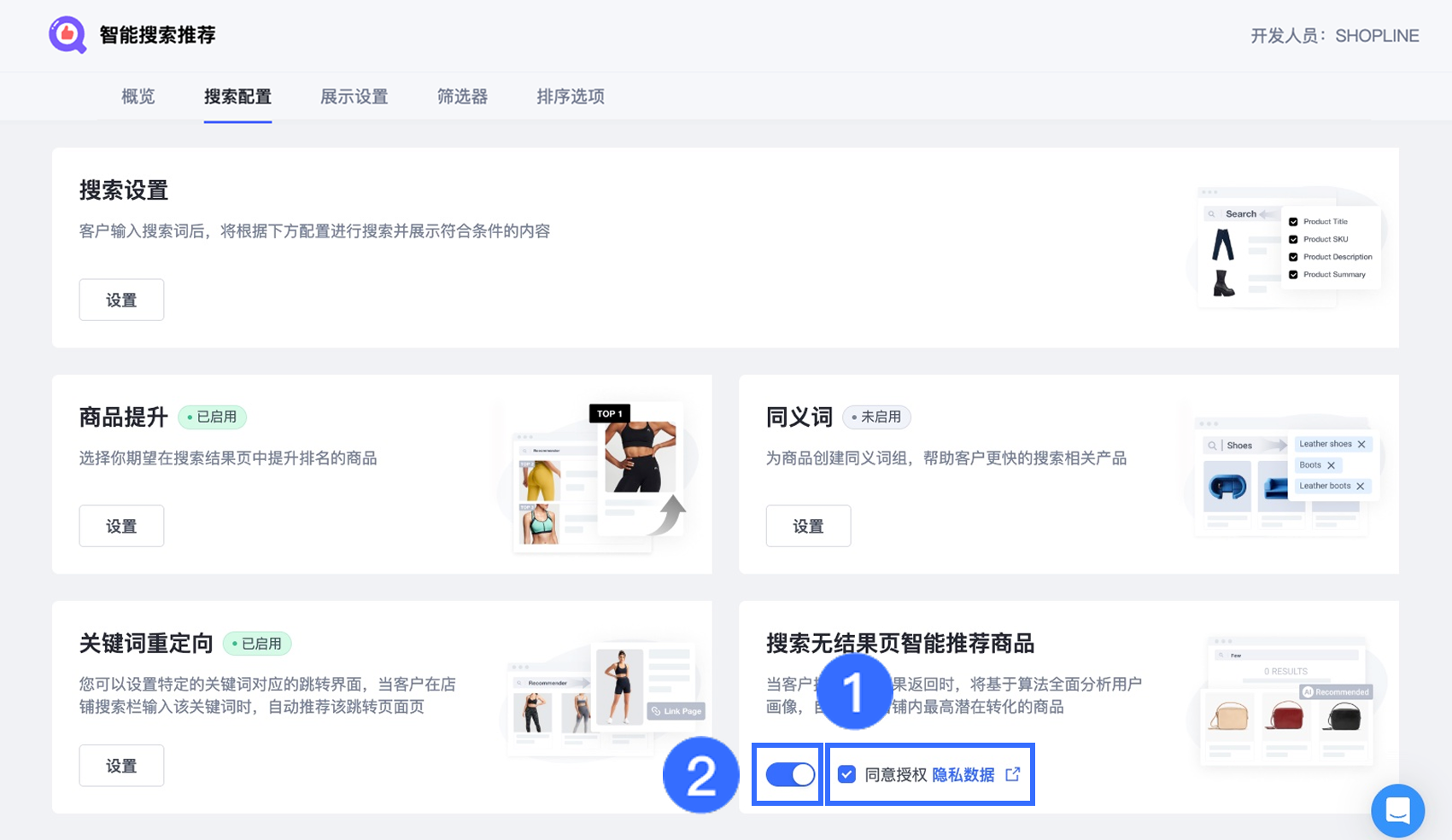This screenshot has height=840, width=1452.
Task: Click the 关键词重定向 card heading
Action: (146, 643)
